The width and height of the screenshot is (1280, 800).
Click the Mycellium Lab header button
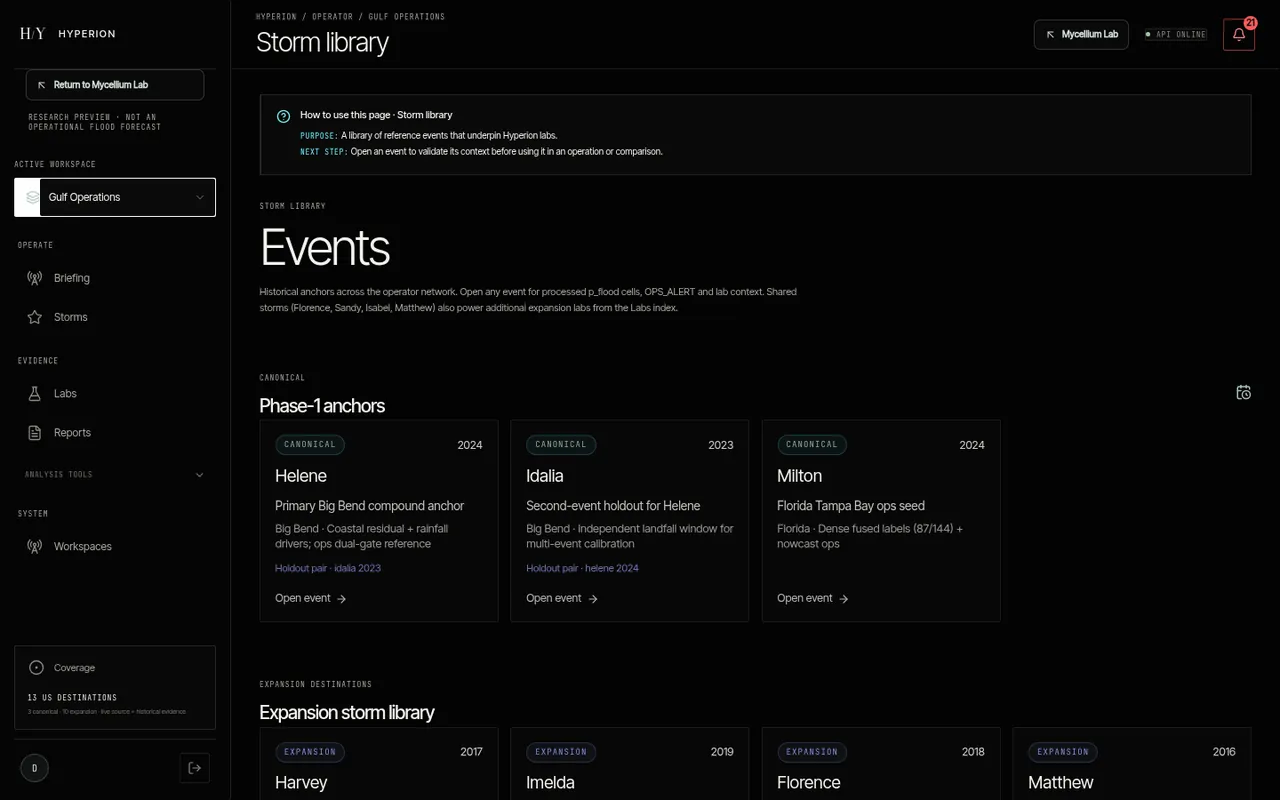(x=1081, y=34)
